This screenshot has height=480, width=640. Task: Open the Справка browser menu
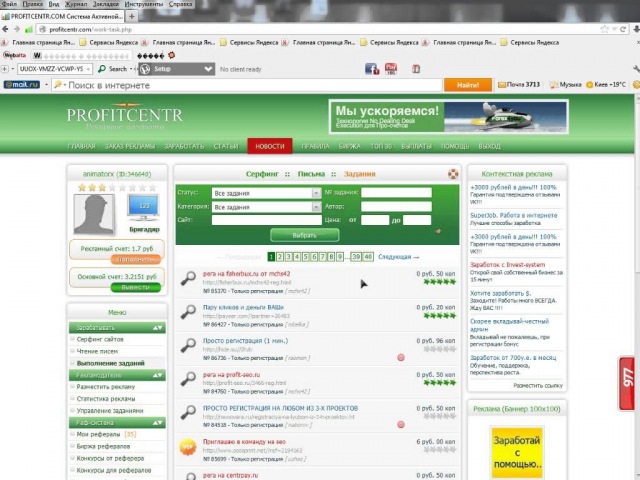(x=180, y=4)
